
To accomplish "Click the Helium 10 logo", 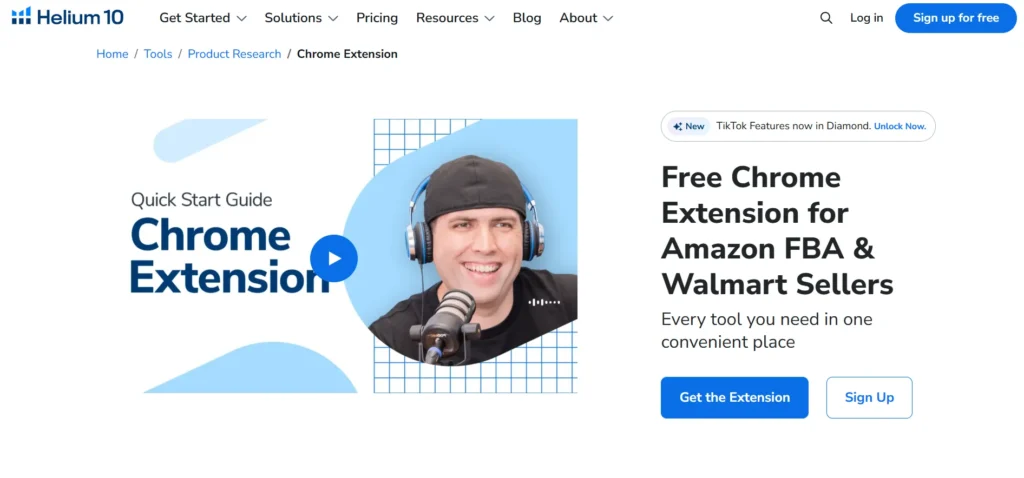I will pos(67,16).
